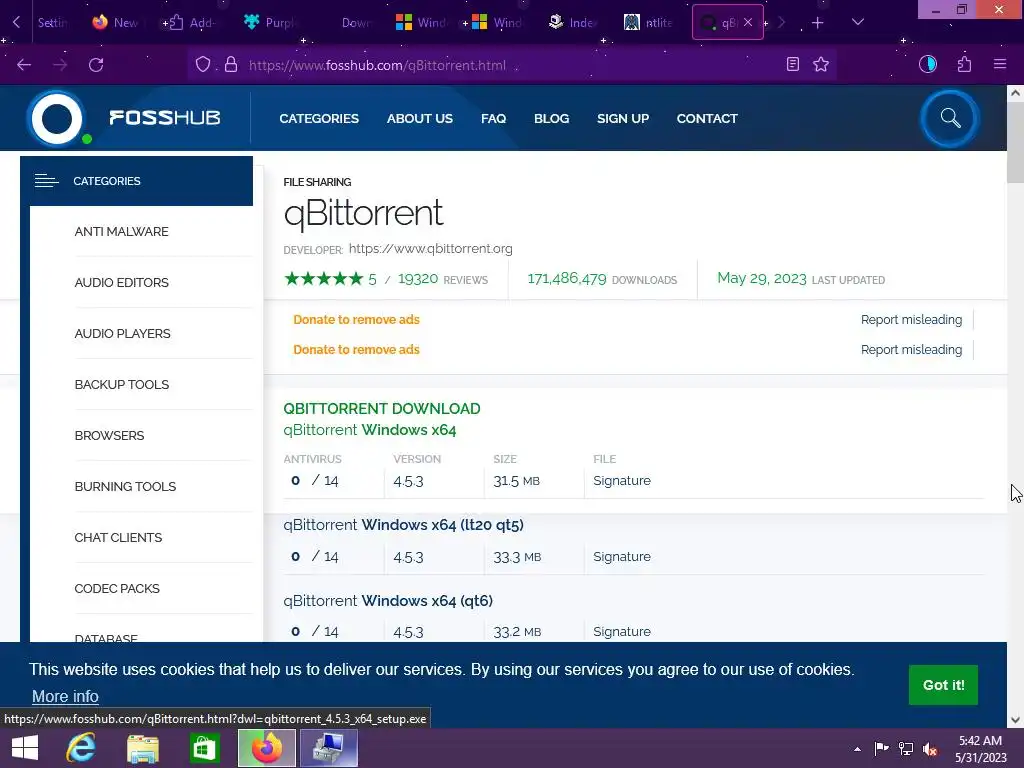This screenshot has width=1024, height=768.
Task: Open the CATEGORIES nav menu item
Action: (x=319, y=118)
